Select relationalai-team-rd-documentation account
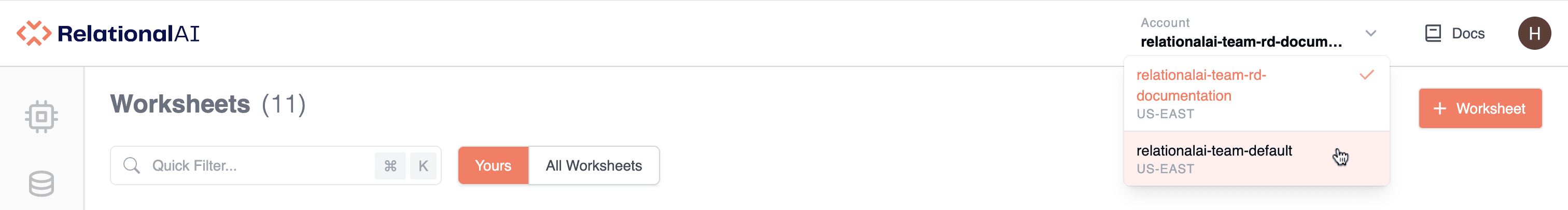The height and width of the screenshot is (210, 1568). coord(1200,85)
